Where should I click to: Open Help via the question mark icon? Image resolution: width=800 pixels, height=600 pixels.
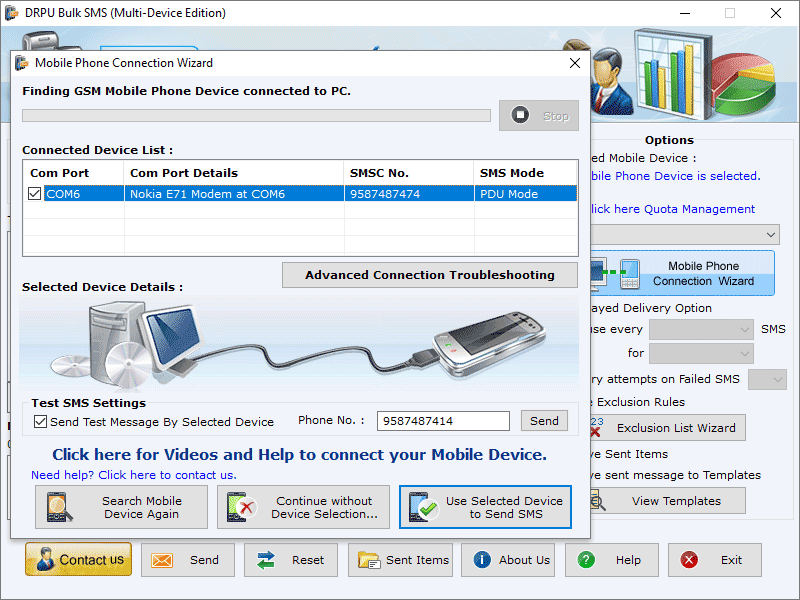[586, 560]
